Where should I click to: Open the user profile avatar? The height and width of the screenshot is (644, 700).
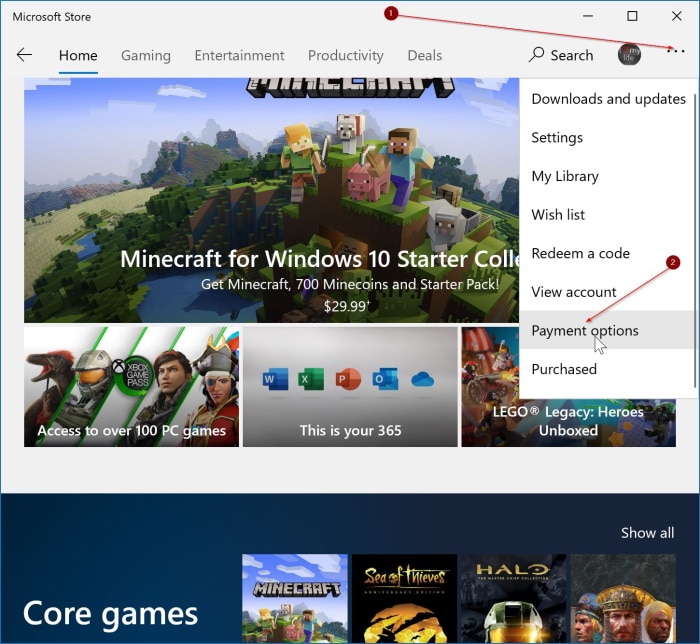coord(629,54)
